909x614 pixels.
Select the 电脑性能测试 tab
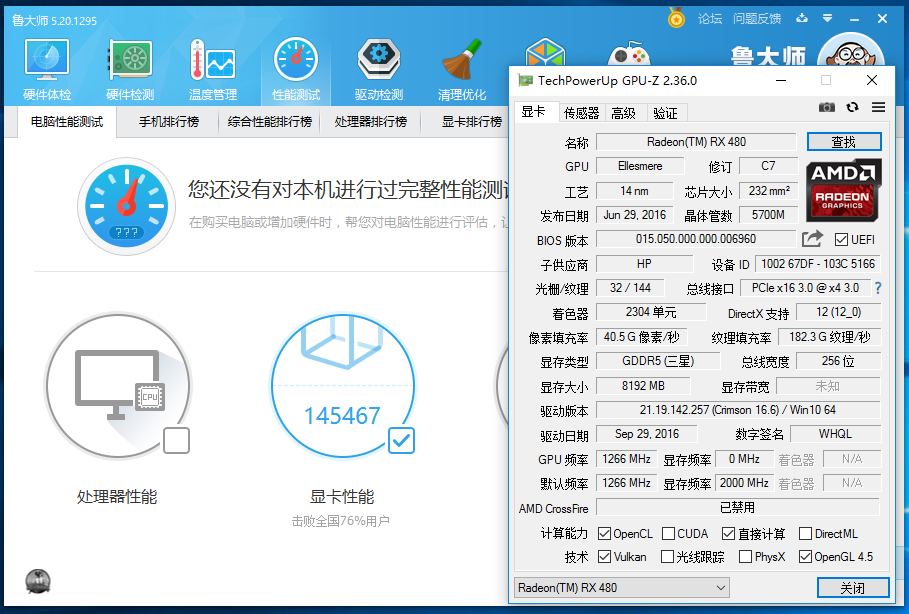[x=67, y=122]
